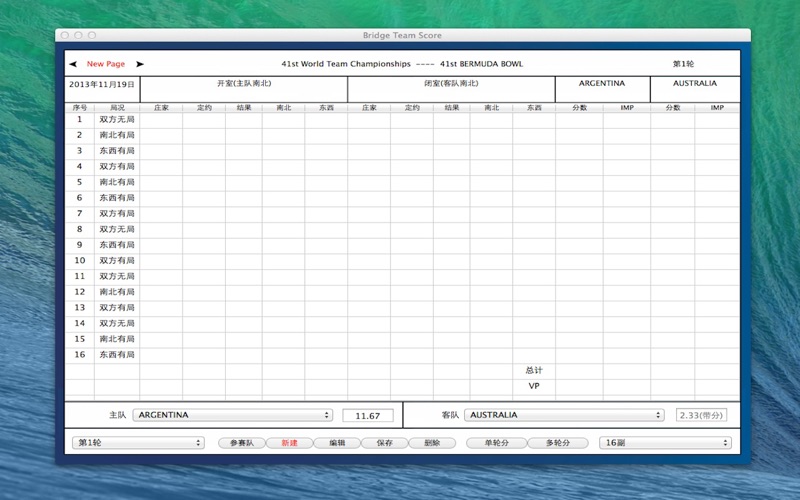Open the home team ARGENTINA dropdown
This screenshot has width=800, height=500.
[233, 415]
